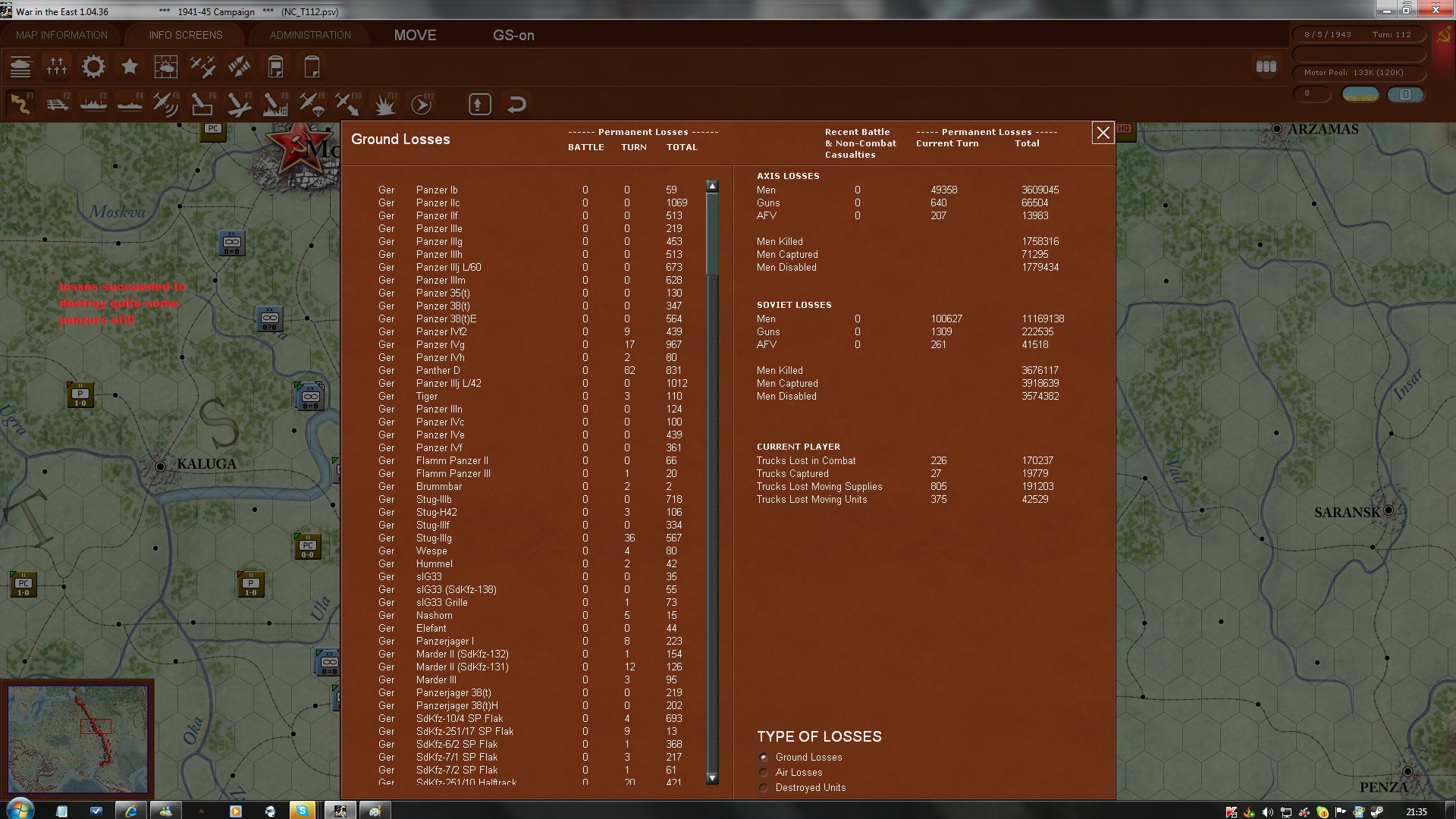Click the MOVE mode label
The width and height of the screenshot is (1456, 819).
pos(415,35)
